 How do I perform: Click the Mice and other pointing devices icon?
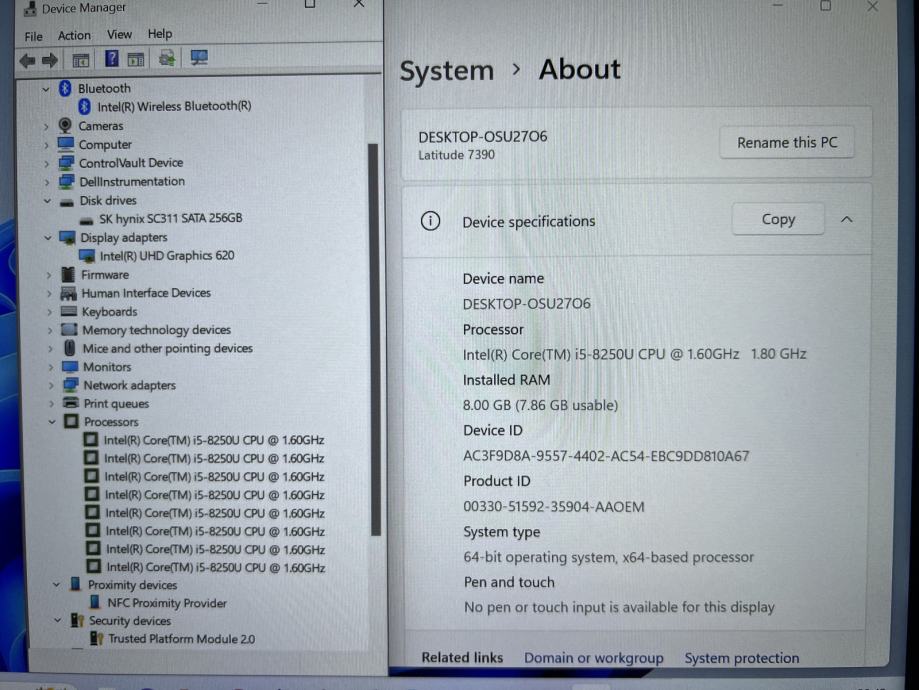70,348
